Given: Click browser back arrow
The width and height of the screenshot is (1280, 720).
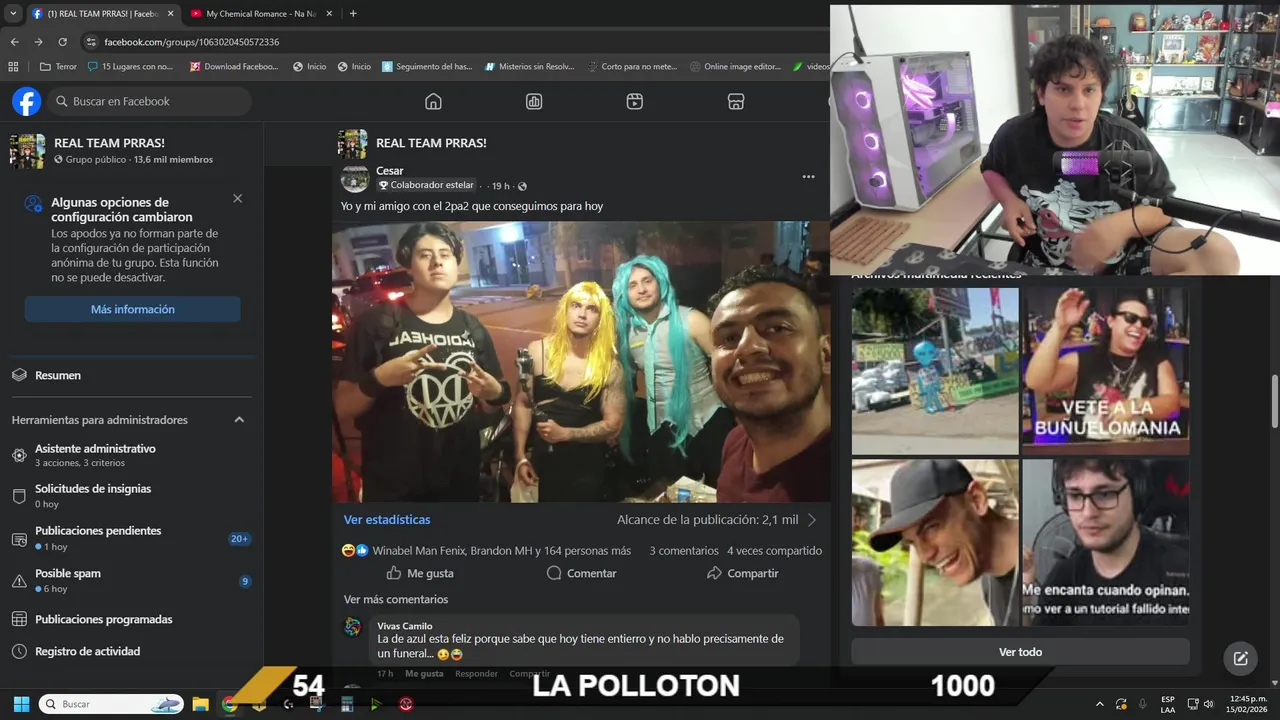Looking at the screenshot, I should 14,42.
